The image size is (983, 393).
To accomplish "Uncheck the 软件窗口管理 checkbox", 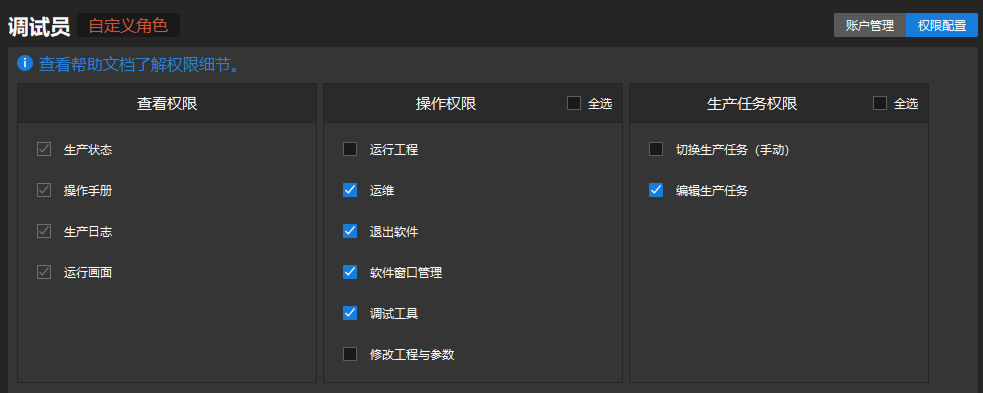I will 350,272.
